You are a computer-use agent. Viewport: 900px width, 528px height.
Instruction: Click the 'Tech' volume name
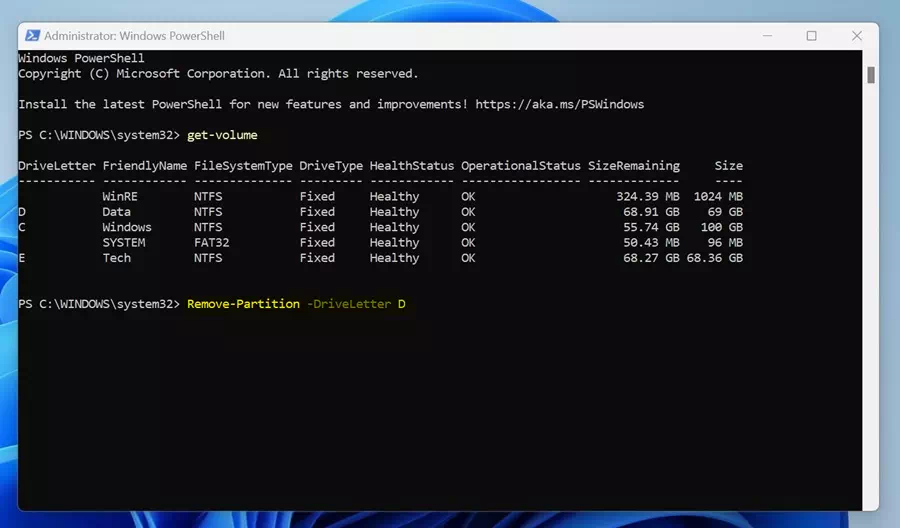point(117,258)
